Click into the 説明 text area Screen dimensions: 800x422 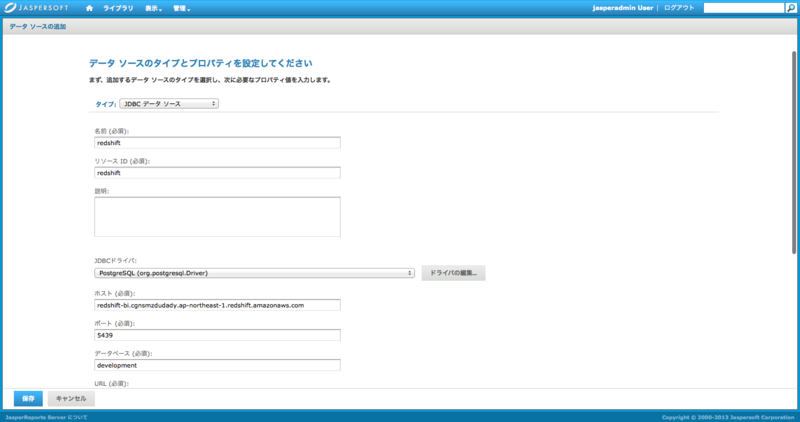(217, 217)
